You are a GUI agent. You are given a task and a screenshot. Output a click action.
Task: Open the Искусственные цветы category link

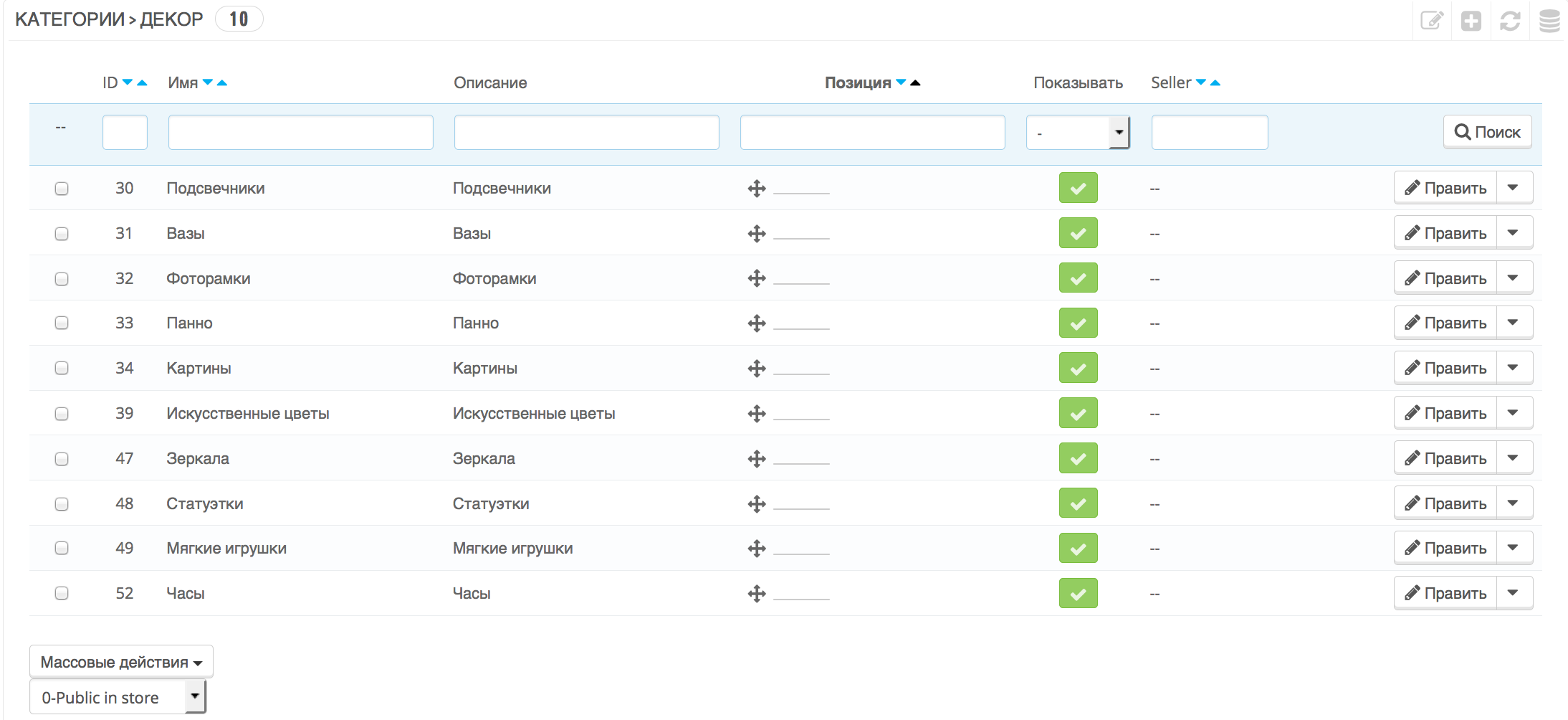click(248, 414)
